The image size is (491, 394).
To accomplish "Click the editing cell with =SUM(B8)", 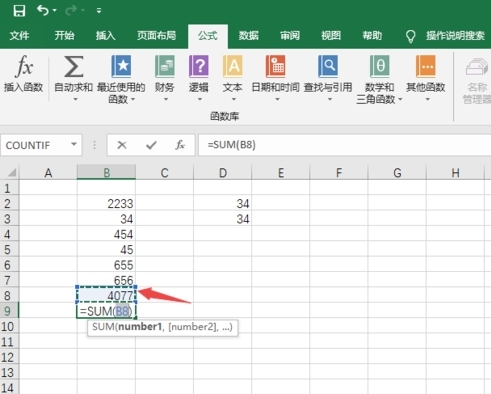I will tap(106, 311).
